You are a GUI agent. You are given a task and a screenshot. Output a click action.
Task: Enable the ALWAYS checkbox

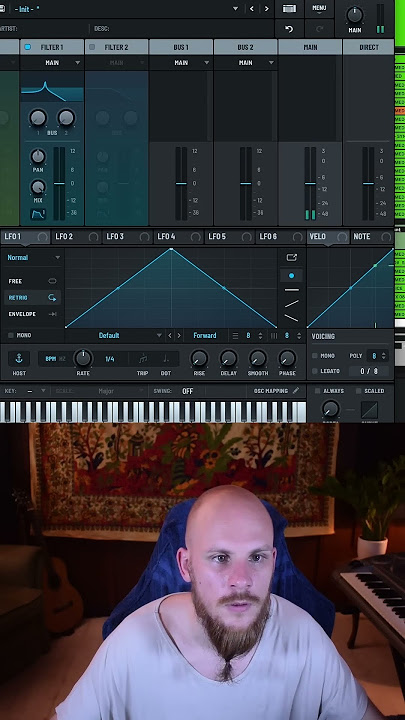[x=317, y=391]
